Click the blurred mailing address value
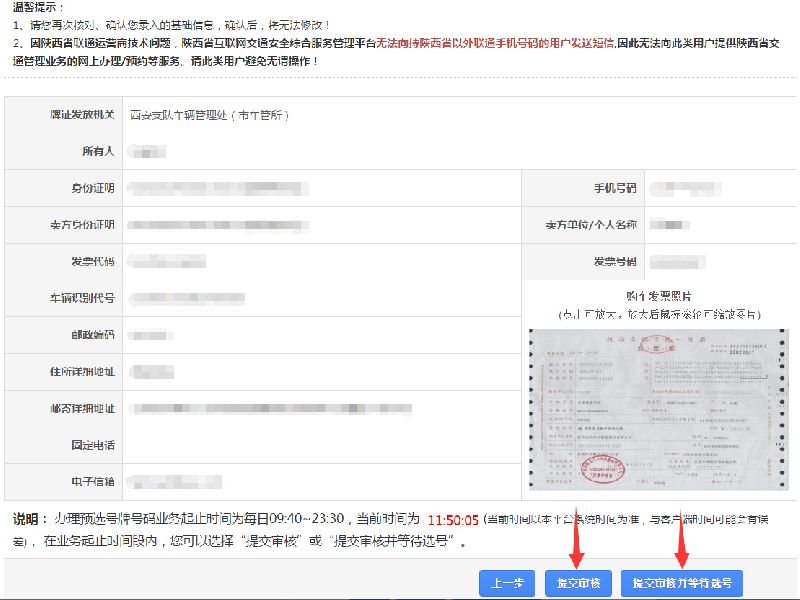Image resolution: width=800 pixels, height=600 pixels. [270, 409]
